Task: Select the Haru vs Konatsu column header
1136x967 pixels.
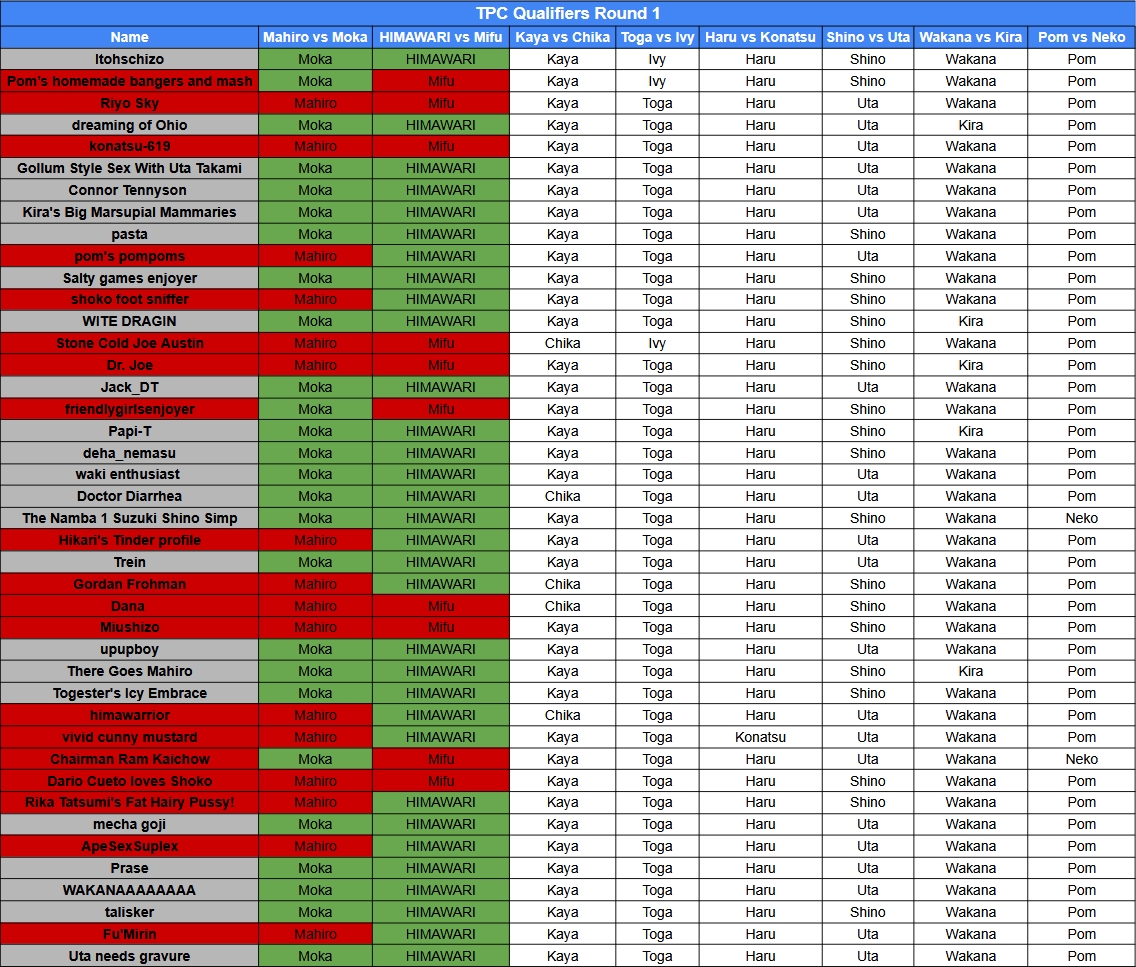Action: click(760, 37)
